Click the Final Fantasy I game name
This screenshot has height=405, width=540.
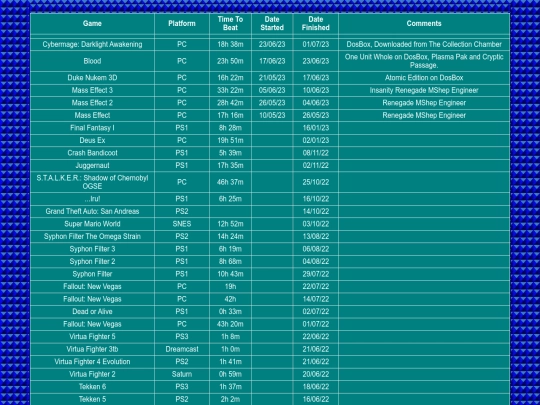(92, 128)
